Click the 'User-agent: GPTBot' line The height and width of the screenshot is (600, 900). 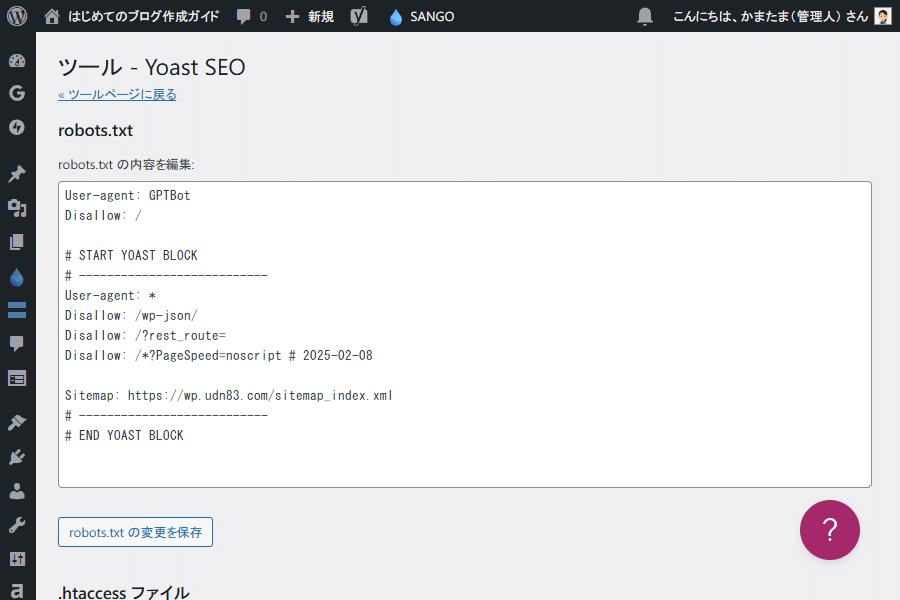tap(127, 195)
